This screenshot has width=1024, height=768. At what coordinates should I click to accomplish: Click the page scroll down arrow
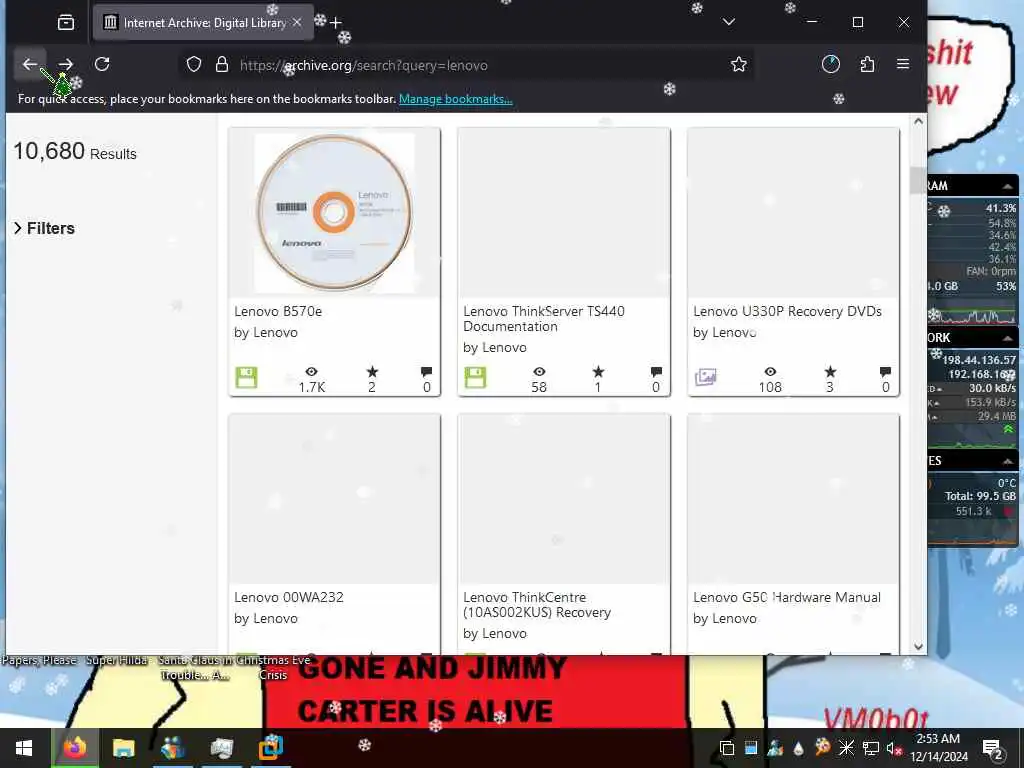(918, 647)
